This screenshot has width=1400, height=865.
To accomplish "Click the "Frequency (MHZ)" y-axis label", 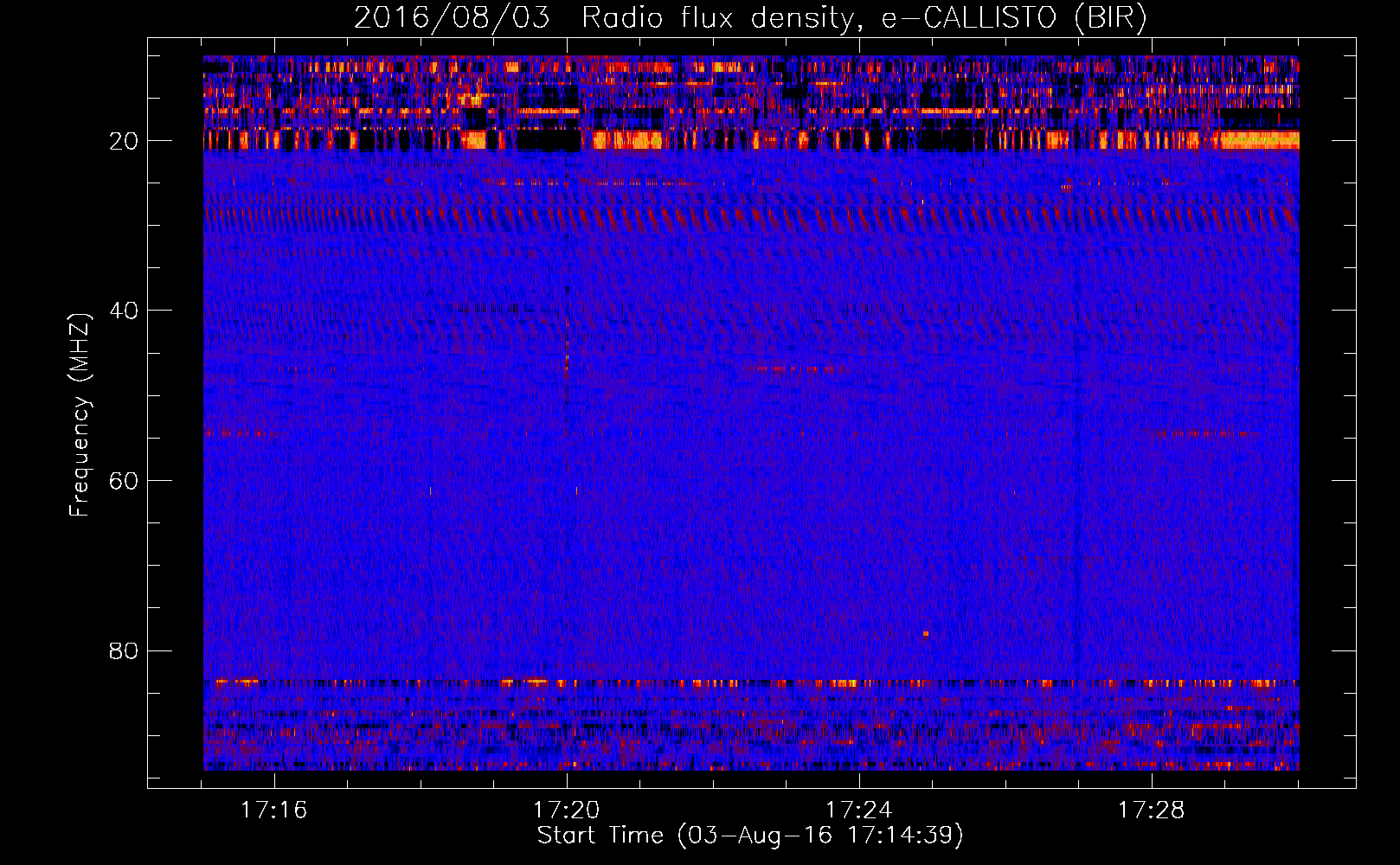I will pos(80,415).
